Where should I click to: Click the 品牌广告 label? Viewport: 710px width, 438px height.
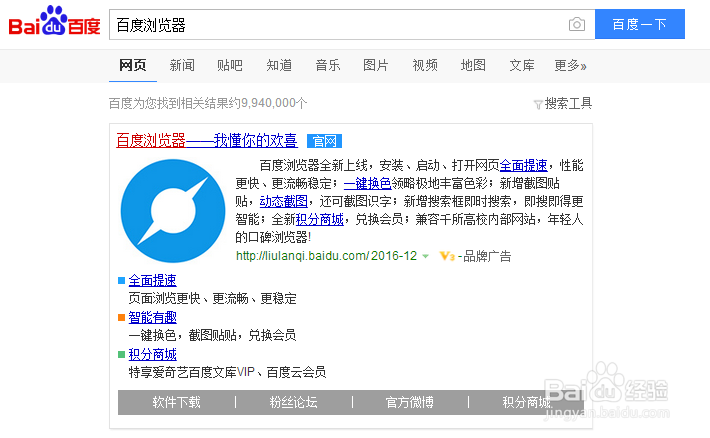pos(487,256)
